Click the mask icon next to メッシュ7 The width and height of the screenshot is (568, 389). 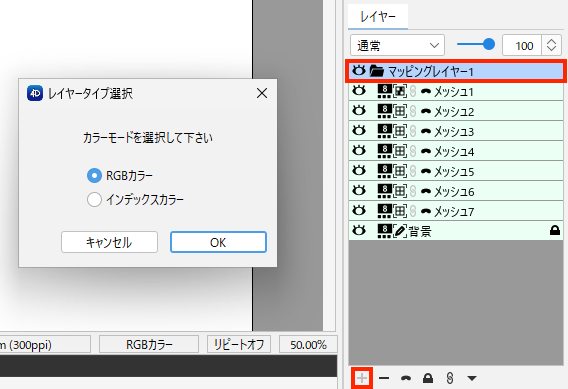pos(426,211)
